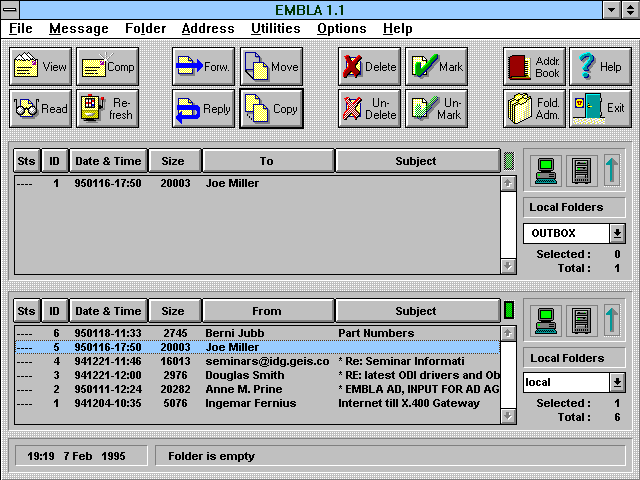The width and height of the screenshot is (640, 480).
Task: Click upper list scroll up arrow
Action: [508, 184]
